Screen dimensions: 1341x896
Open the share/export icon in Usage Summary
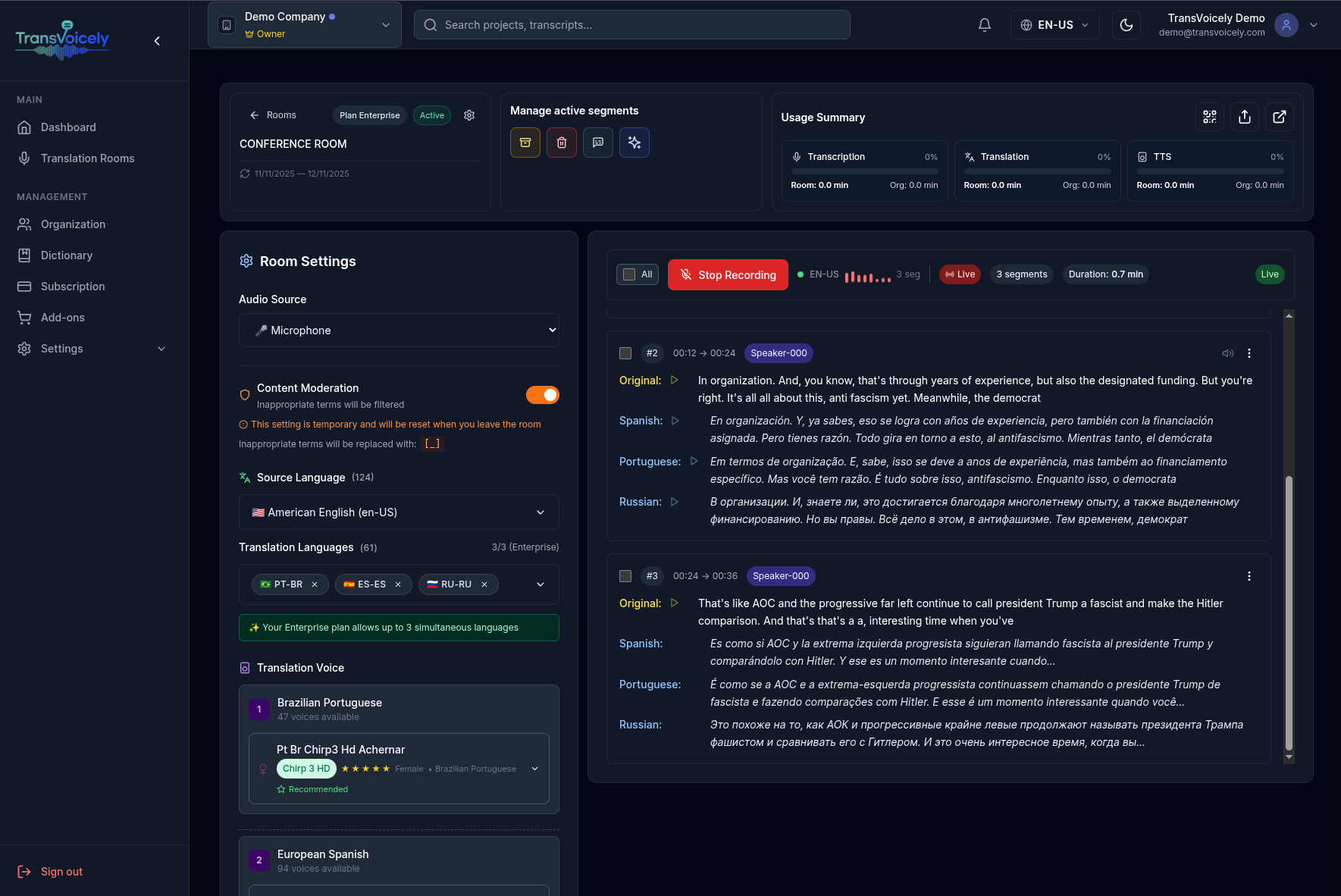(1245, 117)
